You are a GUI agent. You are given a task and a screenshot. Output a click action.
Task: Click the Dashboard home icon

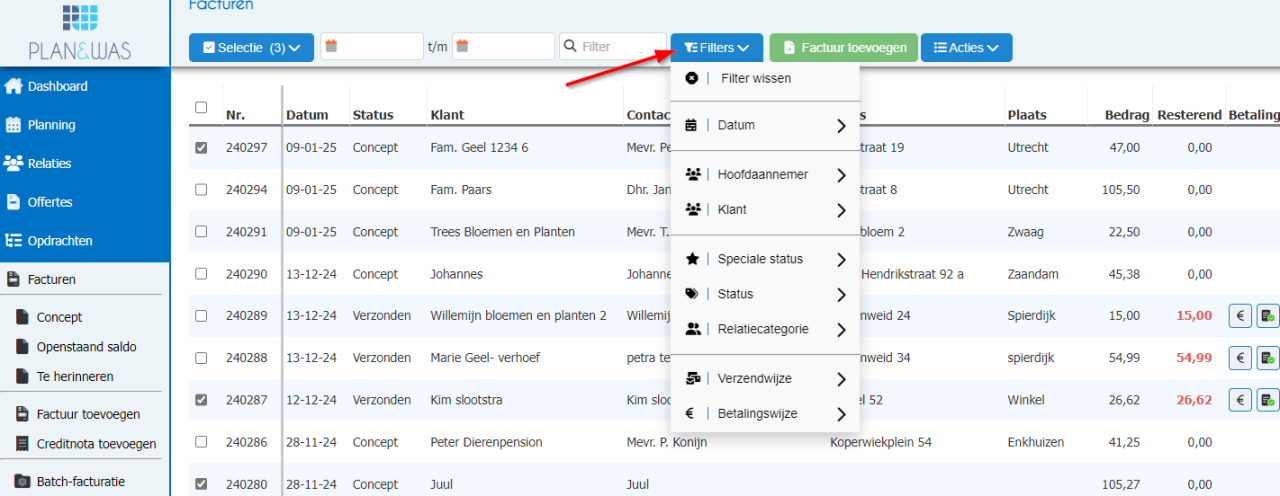tap(13, 86)
